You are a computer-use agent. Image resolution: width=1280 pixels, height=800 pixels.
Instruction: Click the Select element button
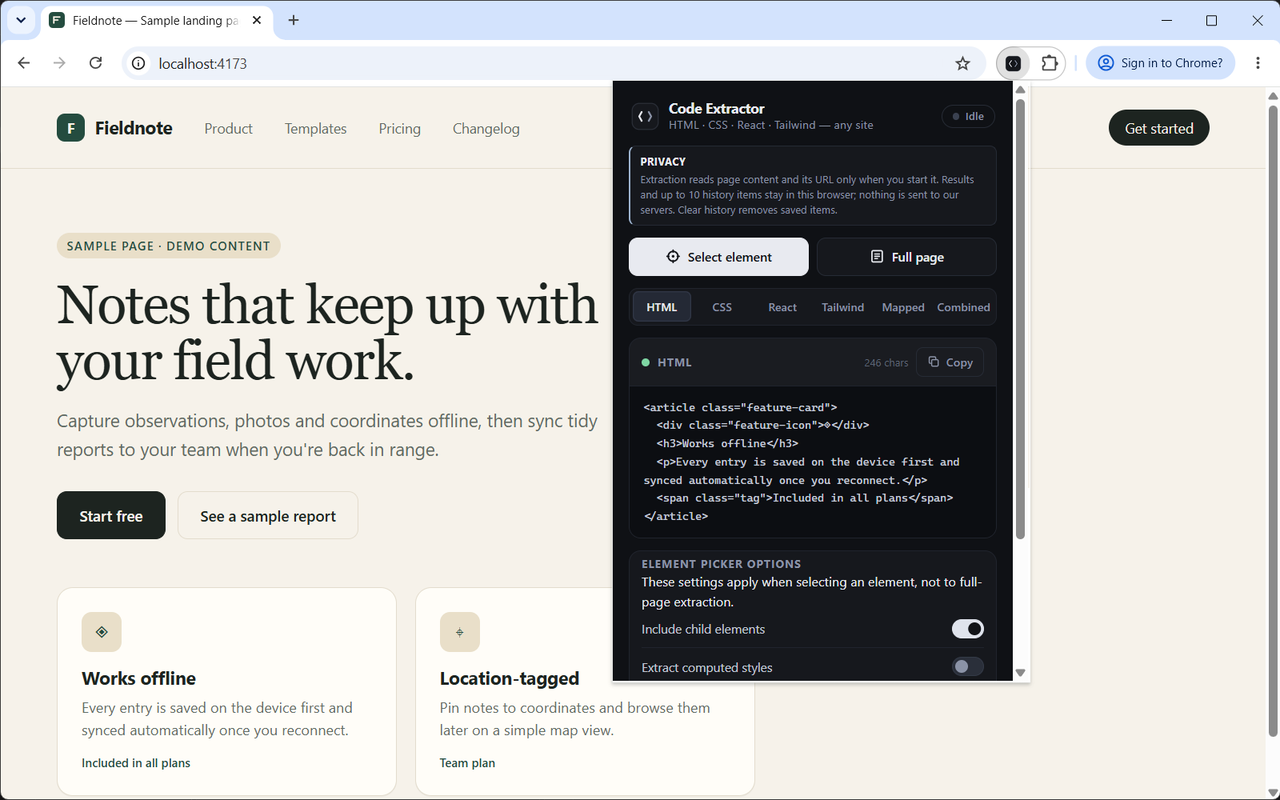pos(719,257)
